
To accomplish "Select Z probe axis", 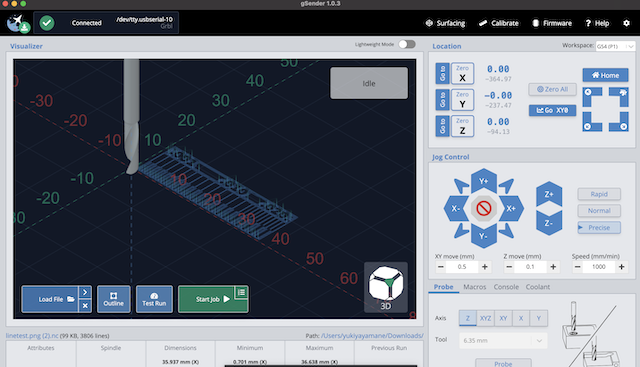I will (x=468, y=318).
